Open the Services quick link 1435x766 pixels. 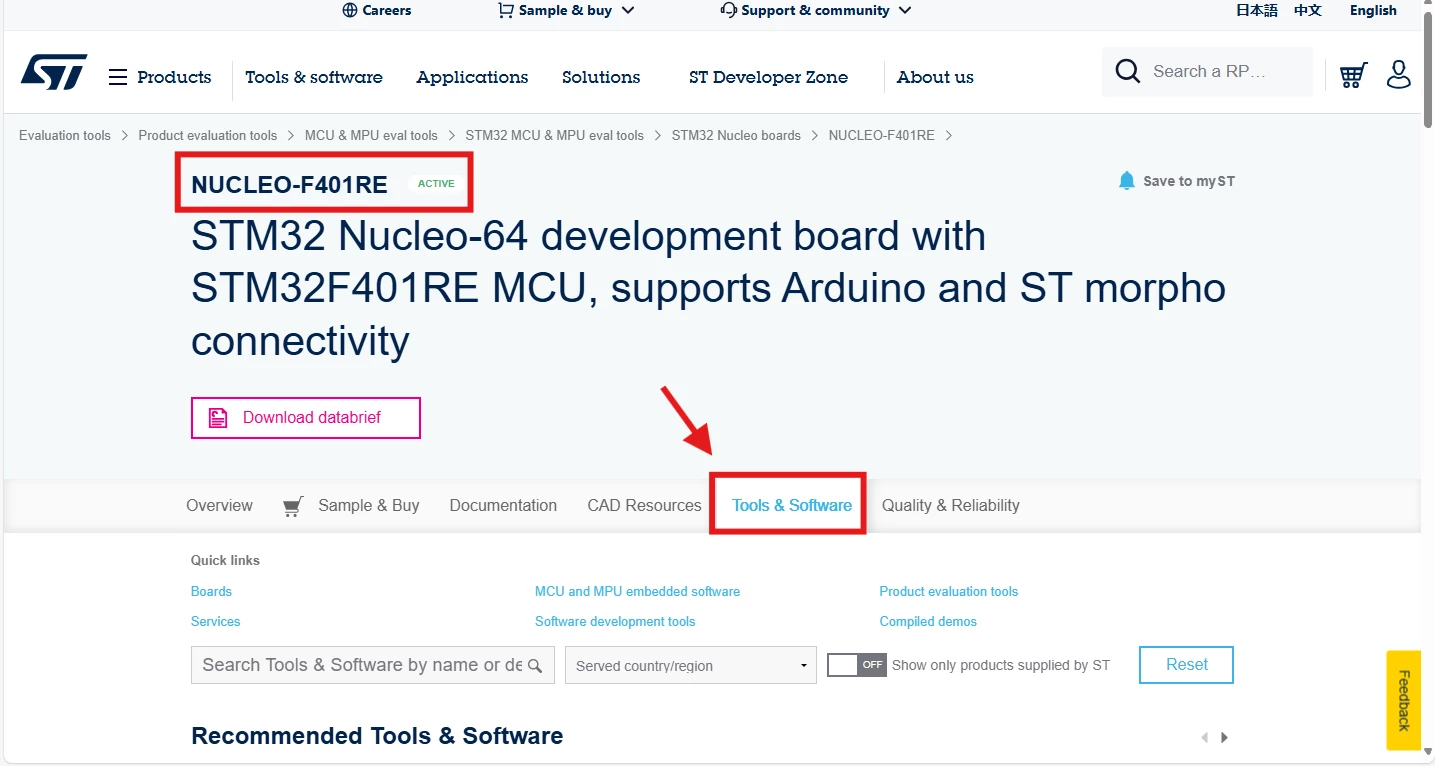click(x=215, y=621)
